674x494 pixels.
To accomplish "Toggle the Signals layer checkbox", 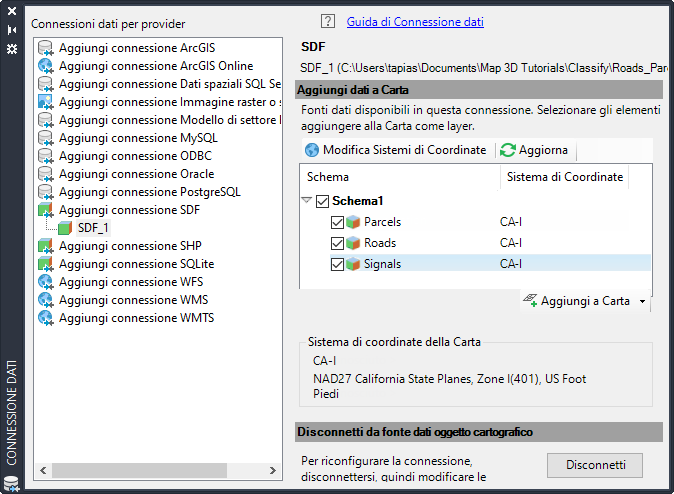I will pos(337,264).
